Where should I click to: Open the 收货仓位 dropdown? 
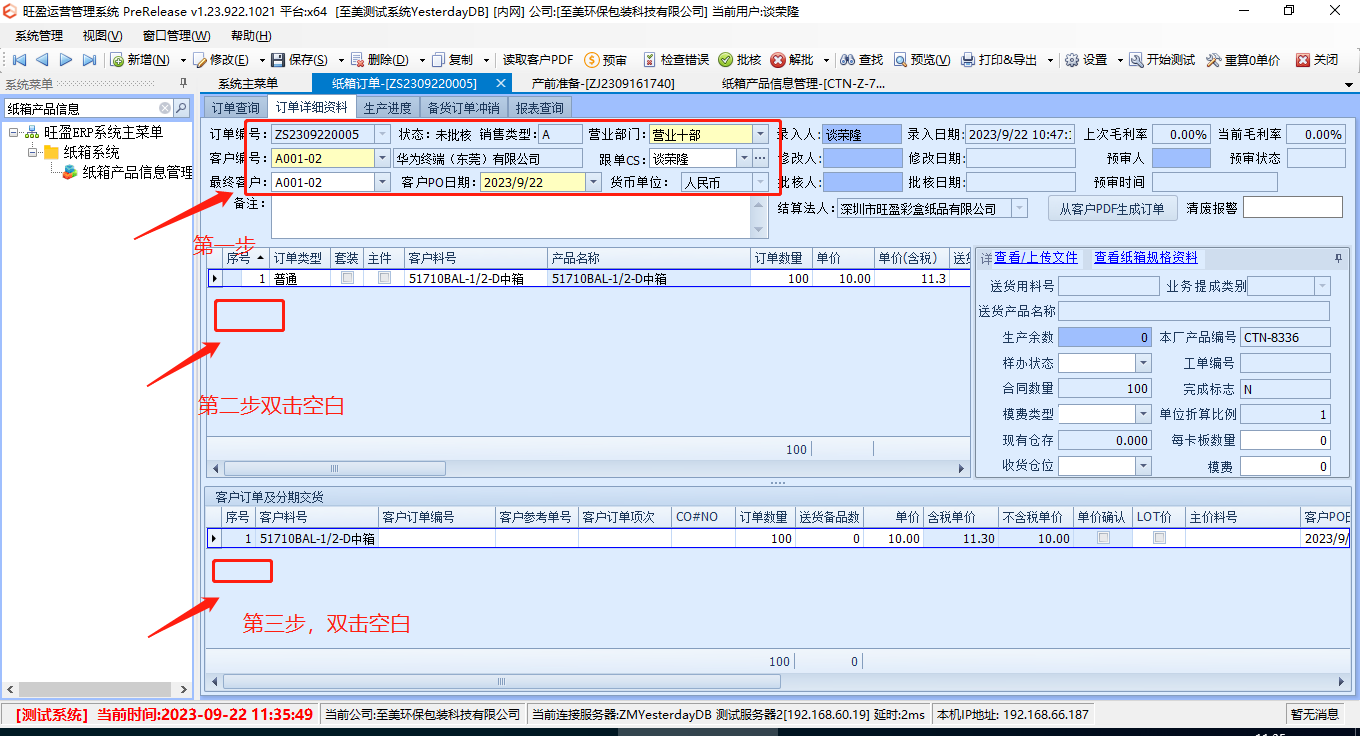[x=1143, y=466]
